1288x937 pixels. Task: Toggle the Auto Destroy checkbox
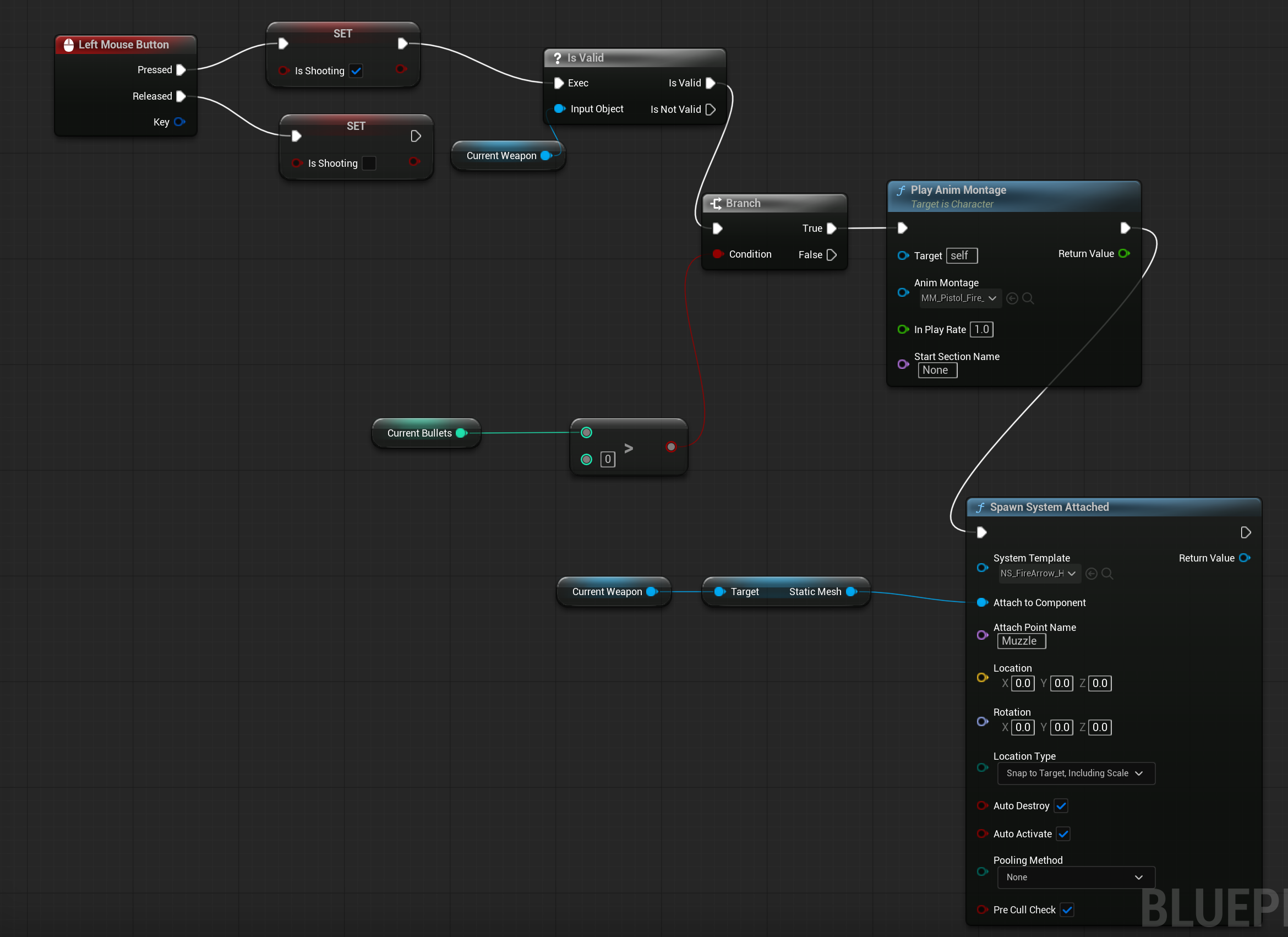(1061, 806)
